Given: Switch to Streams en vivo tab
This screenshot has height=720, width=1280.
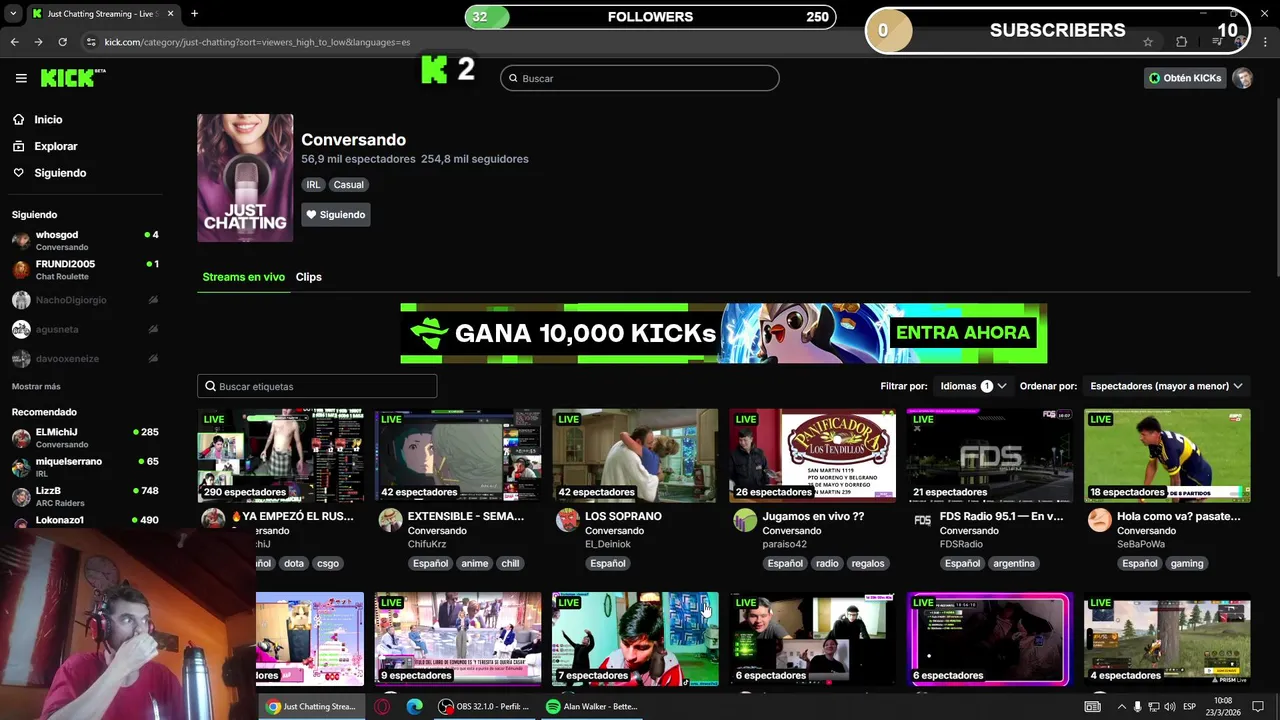Looking at the screenshot, I should click(243, 277).
